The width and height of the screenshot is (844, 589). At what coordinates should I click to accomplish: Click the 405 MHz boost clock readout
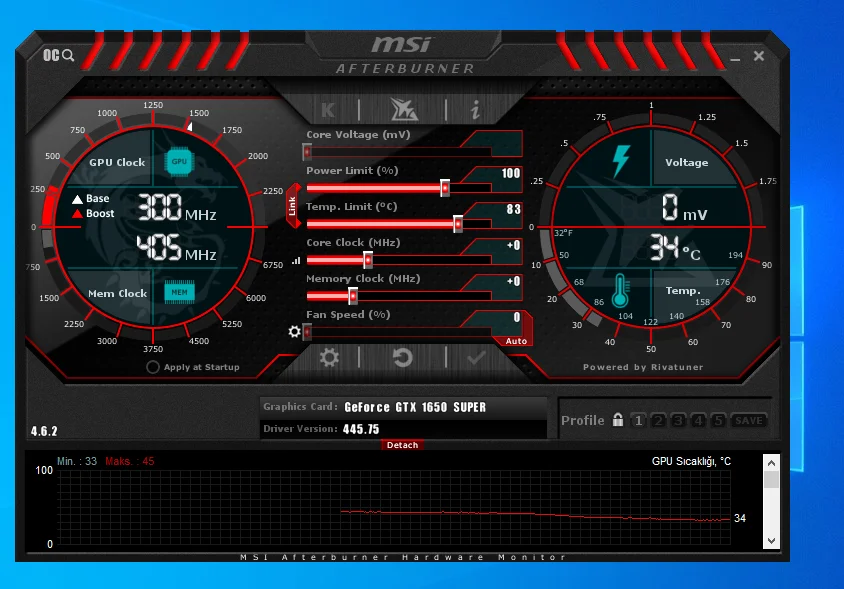(177, 248)
